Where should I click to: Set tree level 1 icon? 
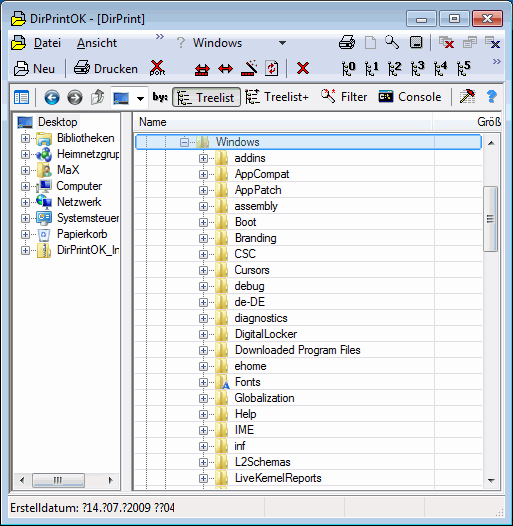coord(371,68)
